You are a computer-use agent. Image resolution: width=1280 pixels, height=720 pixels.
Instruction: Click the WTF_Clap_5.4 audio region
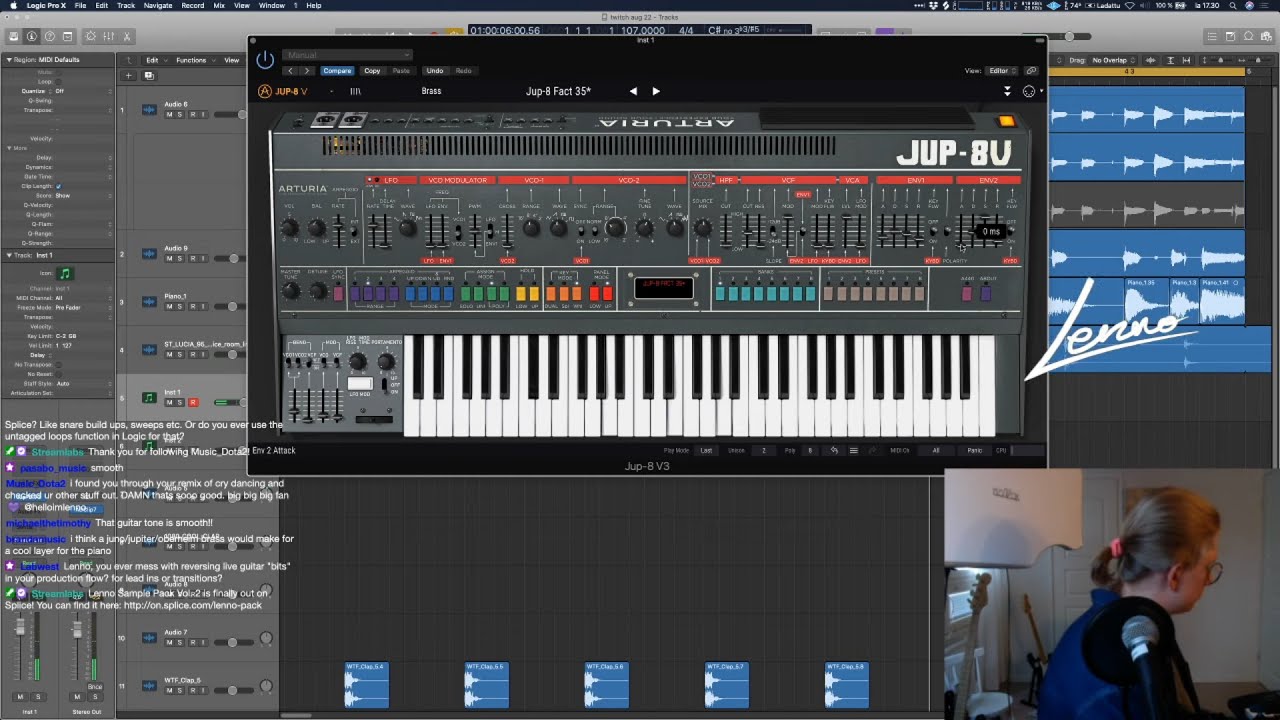point(366,685)
